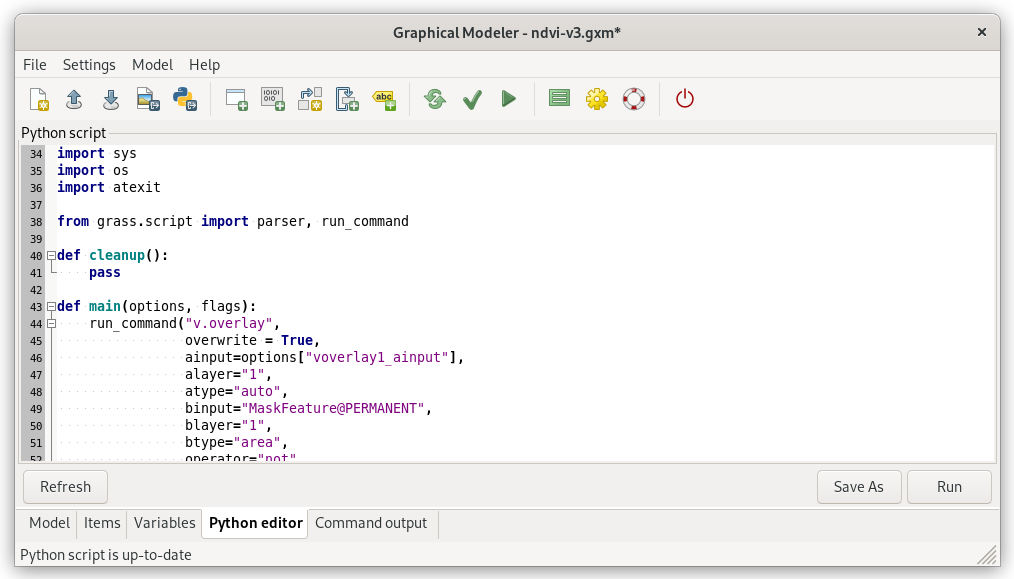Collapse the cleanup() function fold marker
The height and width of the screenshot is (579, 1014).
pos(51,256)
